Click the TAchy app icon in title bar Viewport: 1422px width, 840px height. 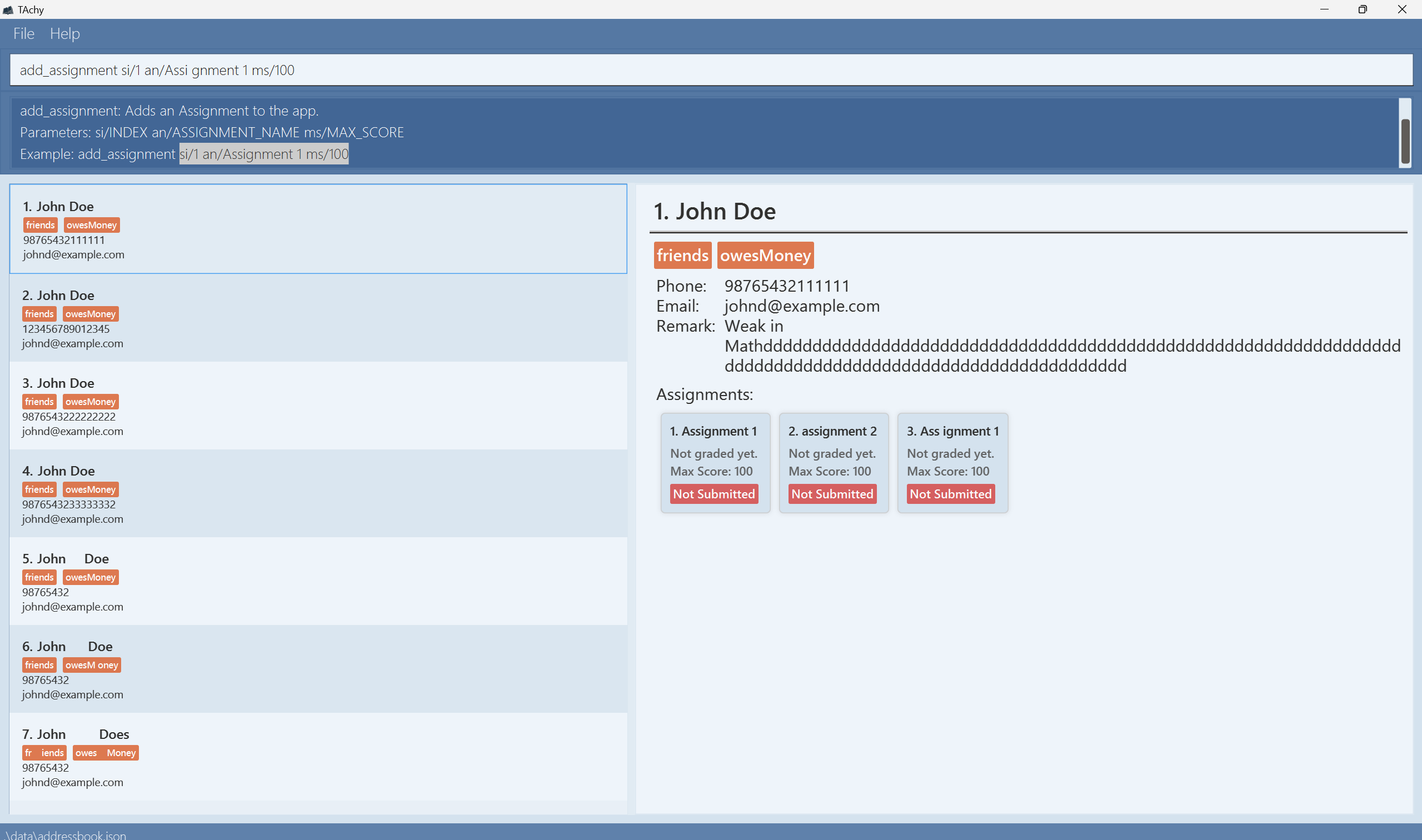click(x=8, y=9)
